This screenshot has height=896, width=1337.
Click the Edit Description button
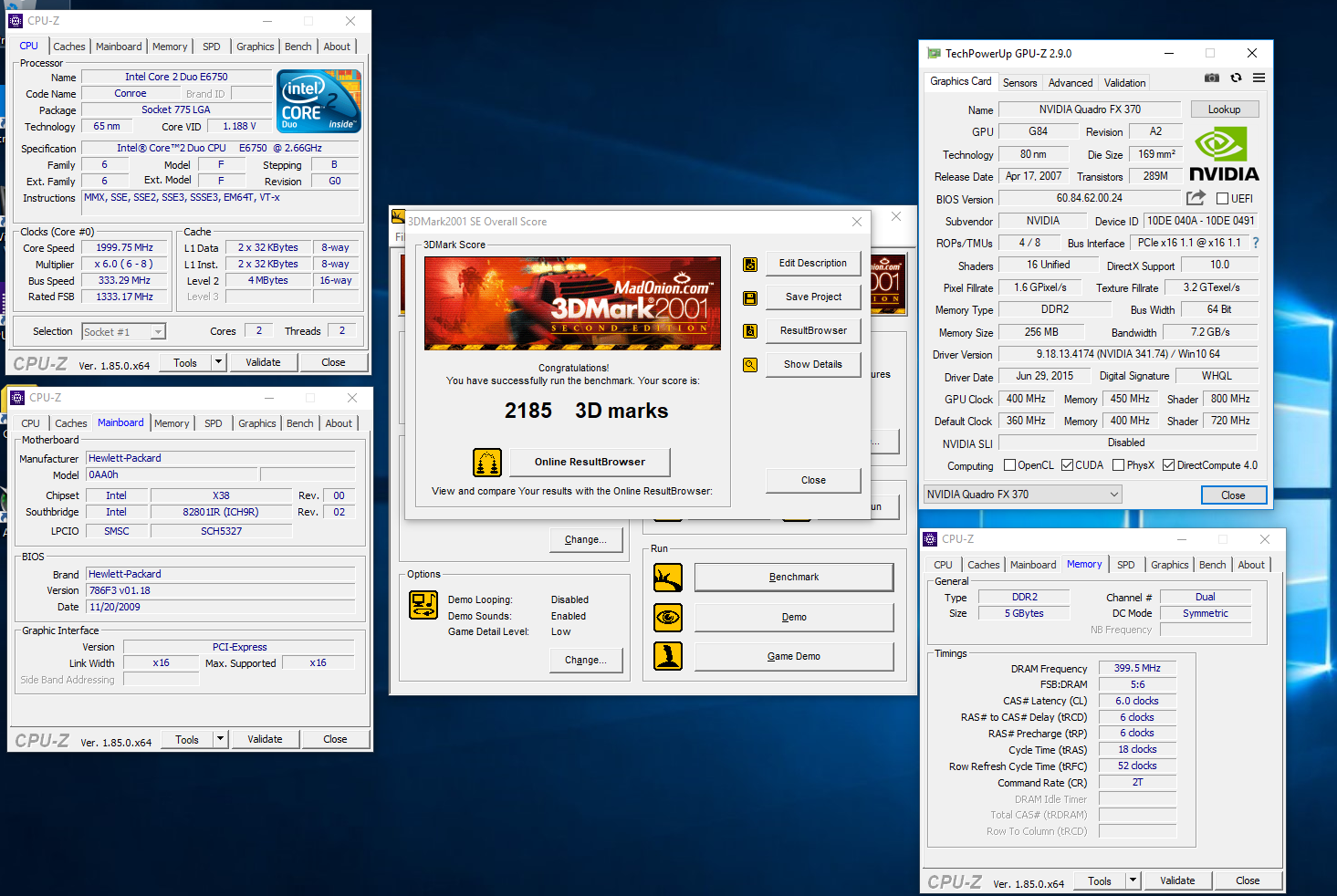click(813, 263)
